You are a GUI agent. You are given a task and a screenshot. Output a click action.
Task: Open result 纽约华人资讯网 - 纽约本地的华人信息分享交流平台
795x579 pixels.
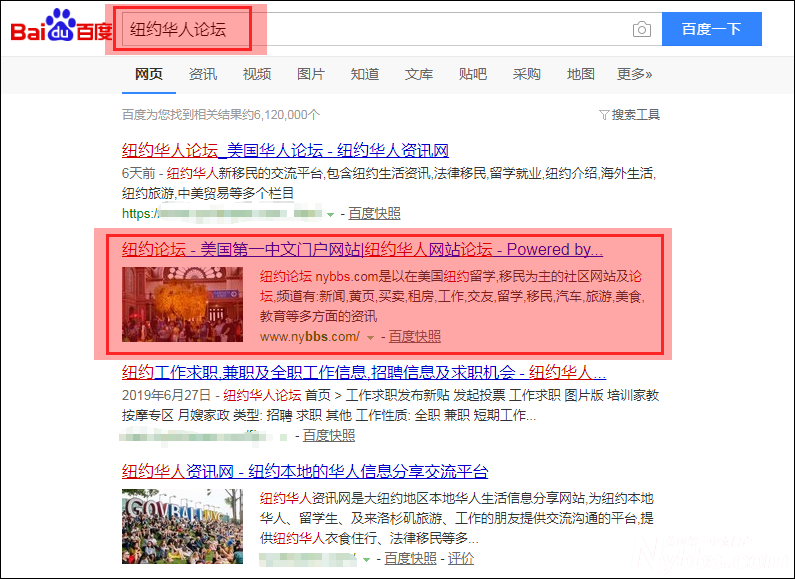pyautogui.click(x=305, y=471)
